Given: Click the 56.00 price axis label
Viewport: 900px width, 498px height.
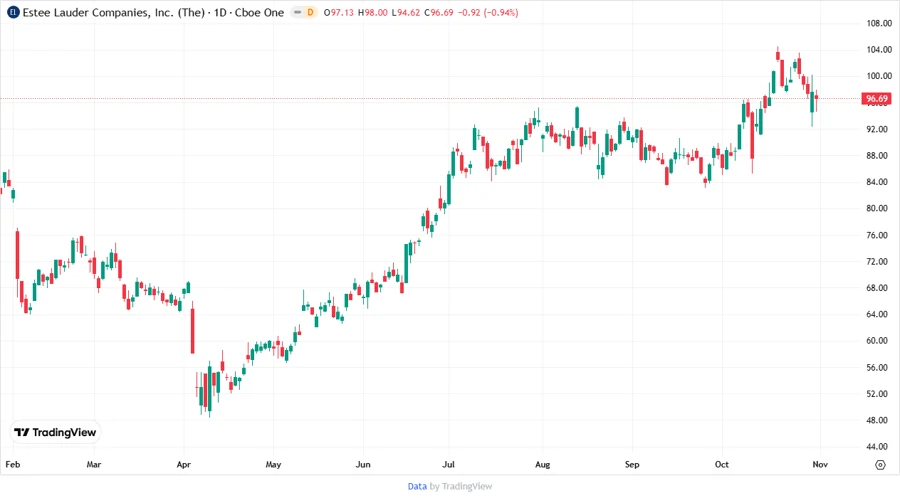Looking at the screenshot, I should coord(879,368).
